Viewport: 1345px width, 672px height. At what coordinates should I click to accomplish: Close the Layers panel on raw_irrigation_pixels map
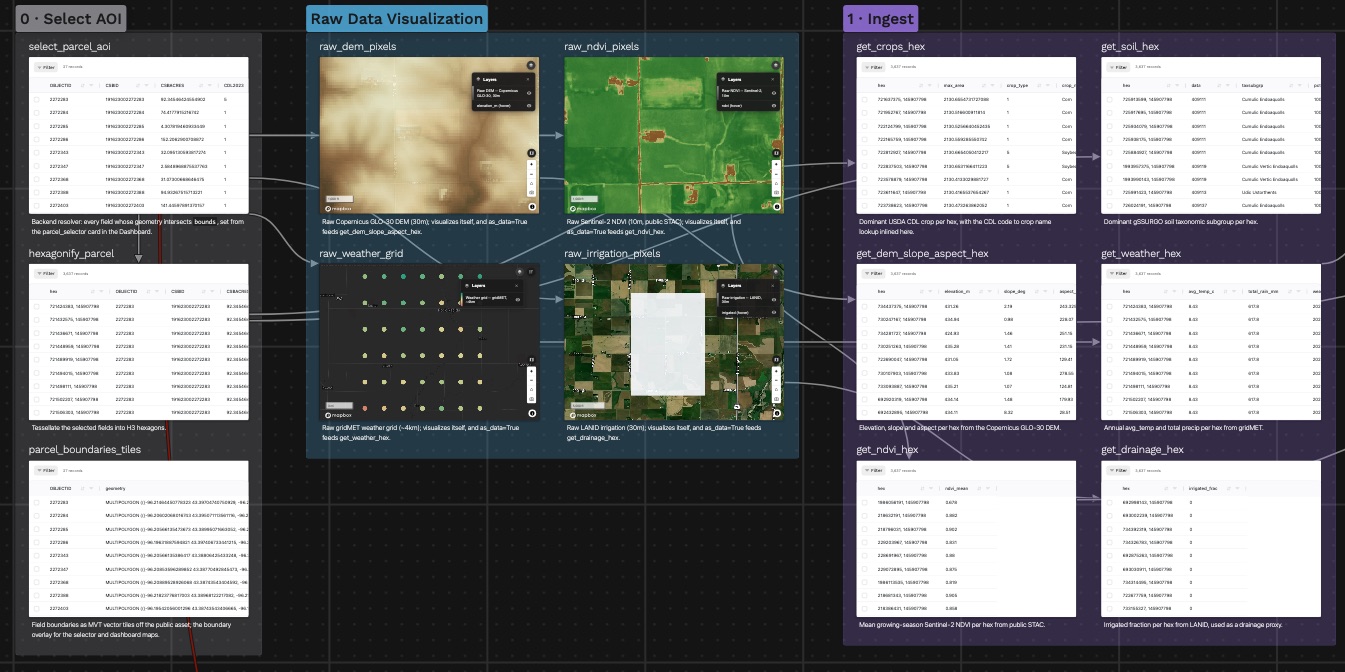772,286
